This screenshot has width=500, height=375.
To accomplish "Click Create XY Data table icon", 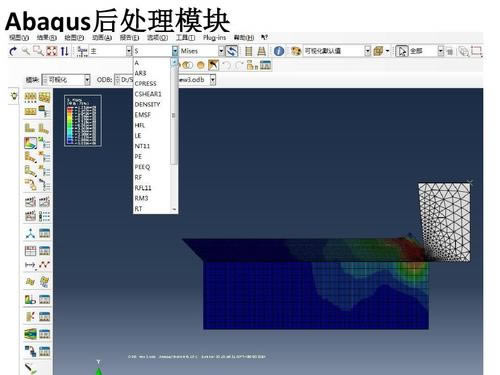I will pyautogui.click(x=30, y=251).
